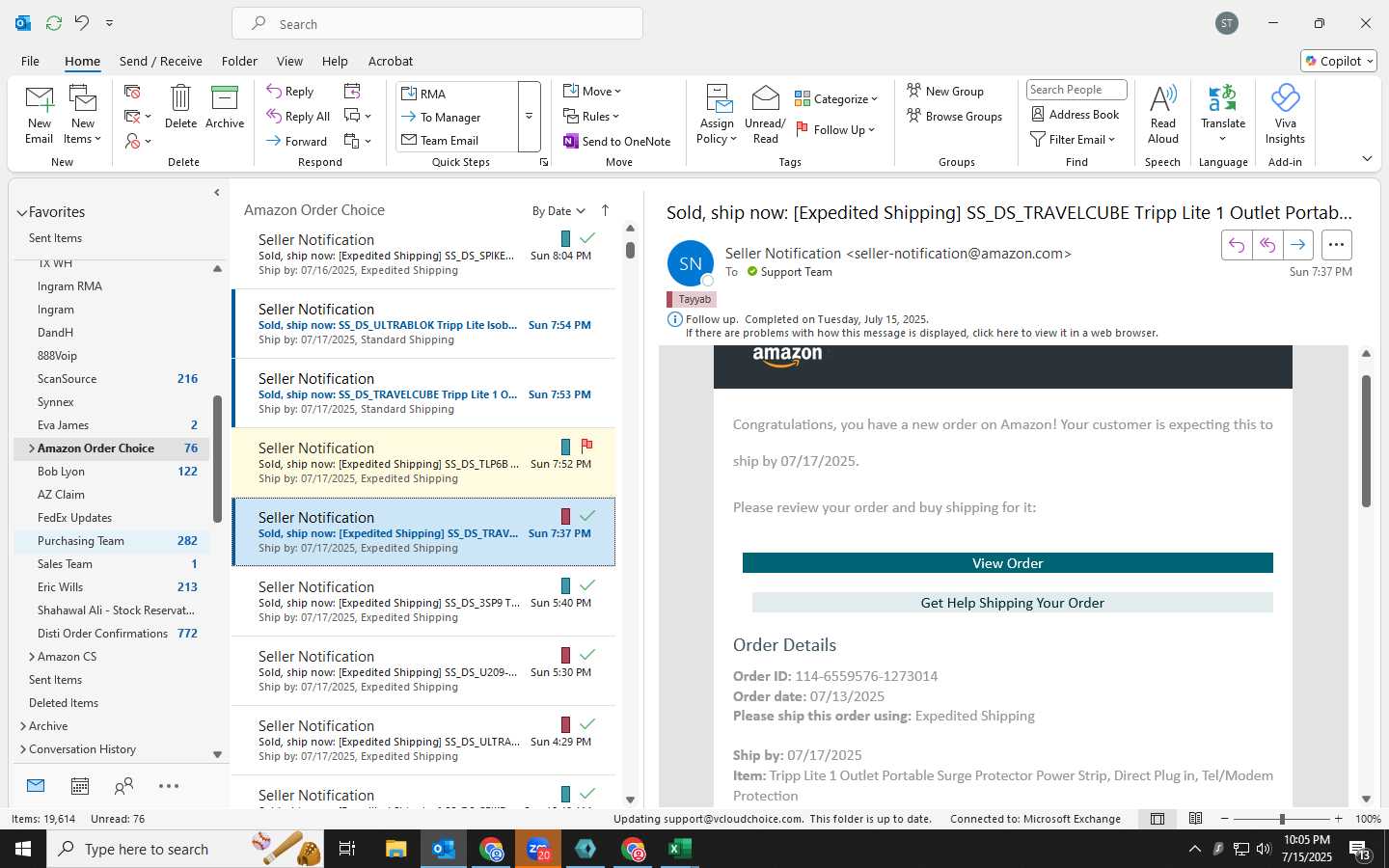Open the Address Book
The image size is (1389, 868).
tap(1076, 114)
